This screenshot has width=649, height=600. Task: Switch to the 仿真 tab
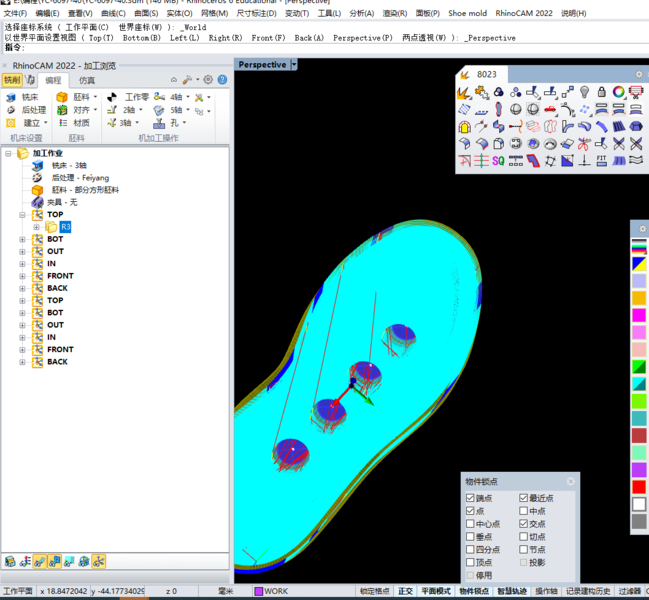(x=87, y=80)
